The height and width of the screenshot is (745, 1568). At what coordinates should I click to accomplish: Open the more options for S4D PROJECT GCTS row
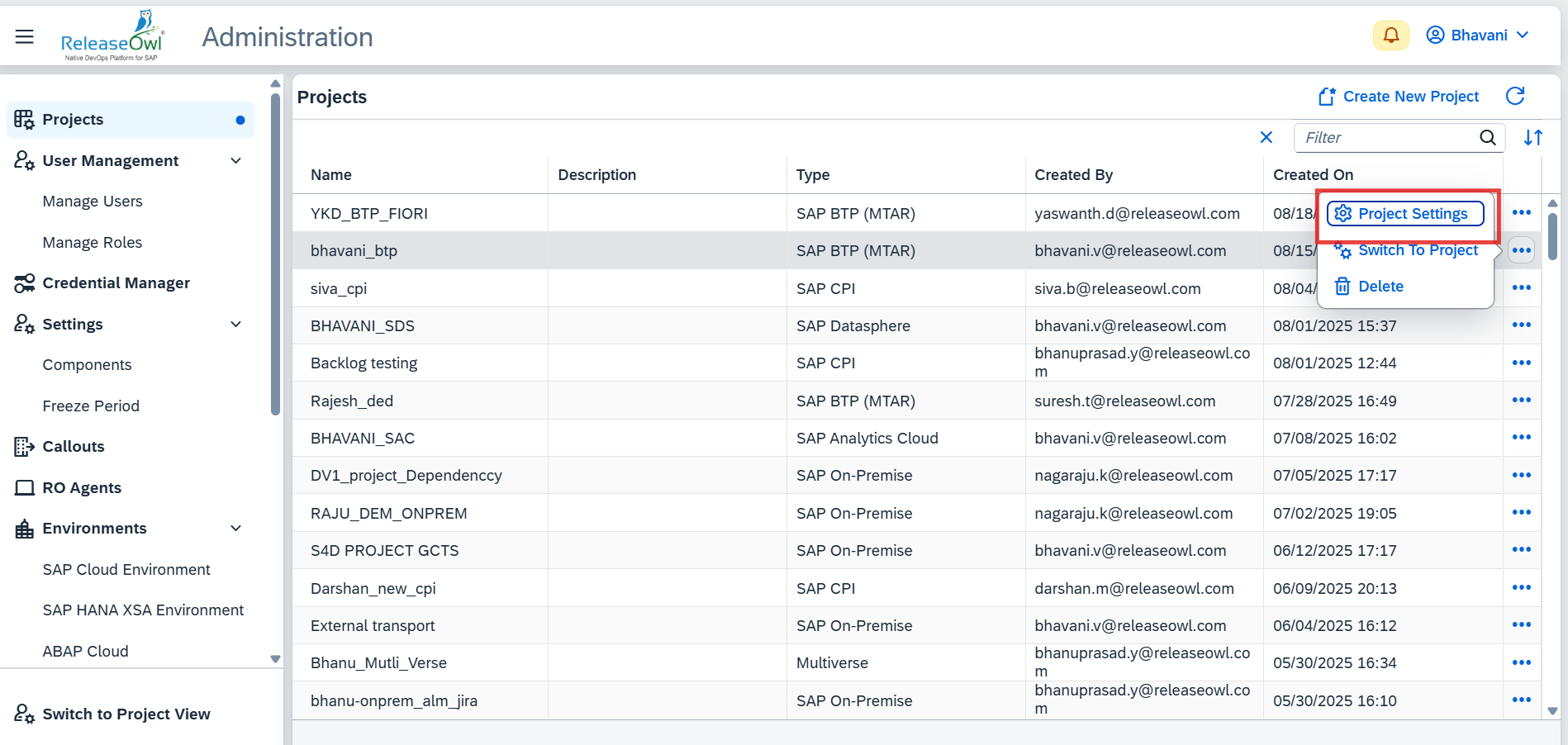point(1522,550)
